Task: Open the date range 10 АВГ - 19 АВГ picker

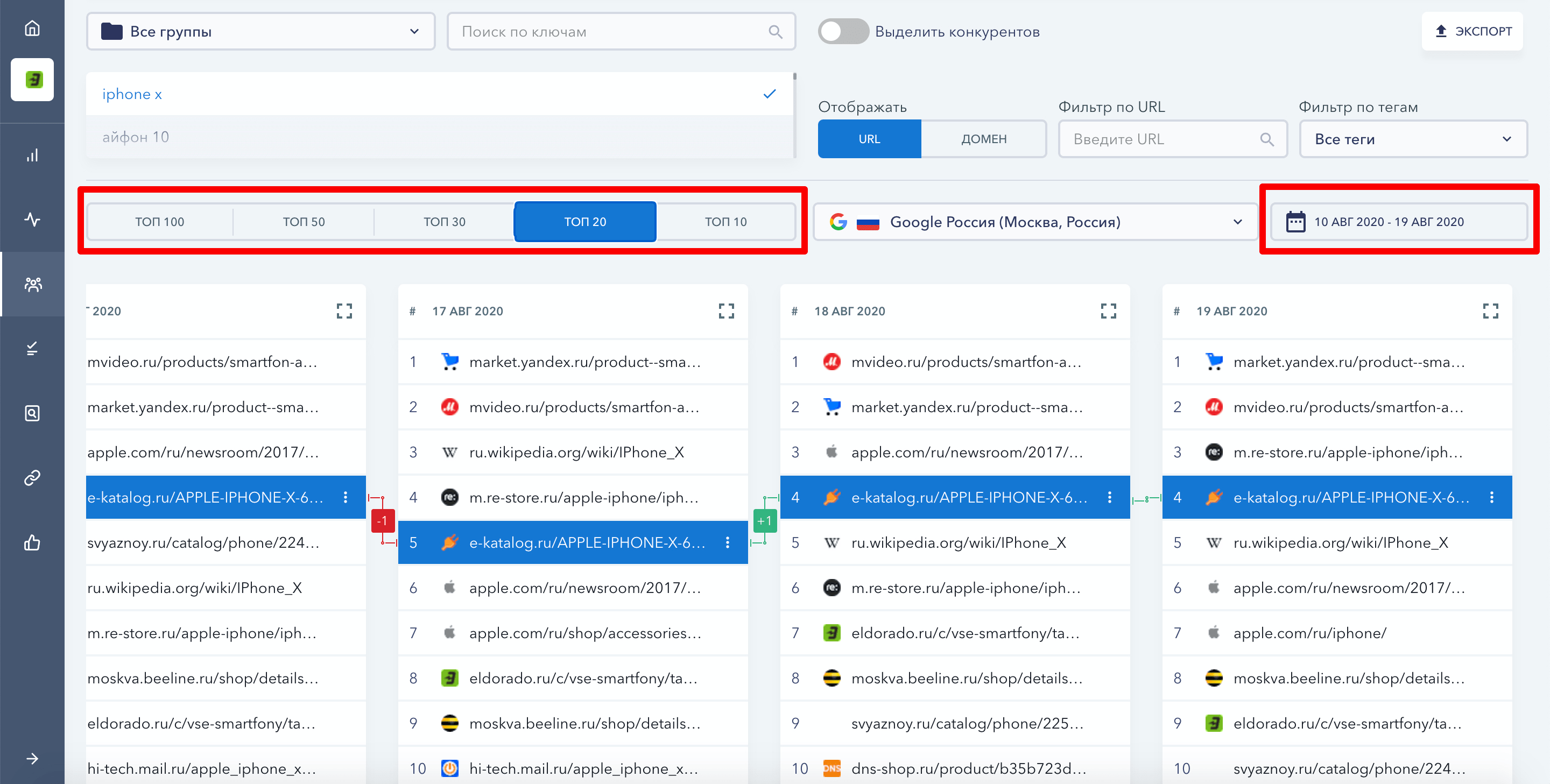Action: 1398,221
